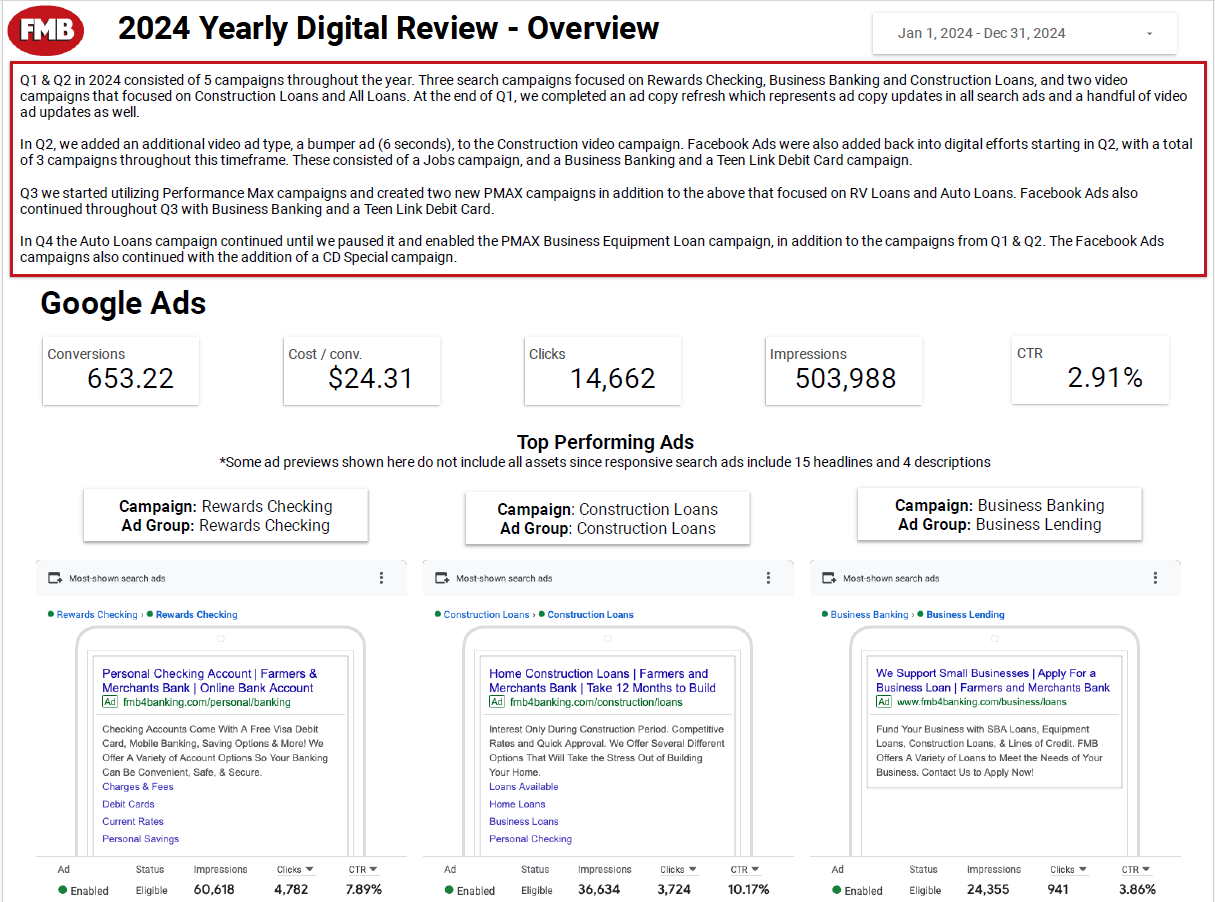Click the 941 clicks value
Screen dimensions: 1215x902
coord(1058,890)
